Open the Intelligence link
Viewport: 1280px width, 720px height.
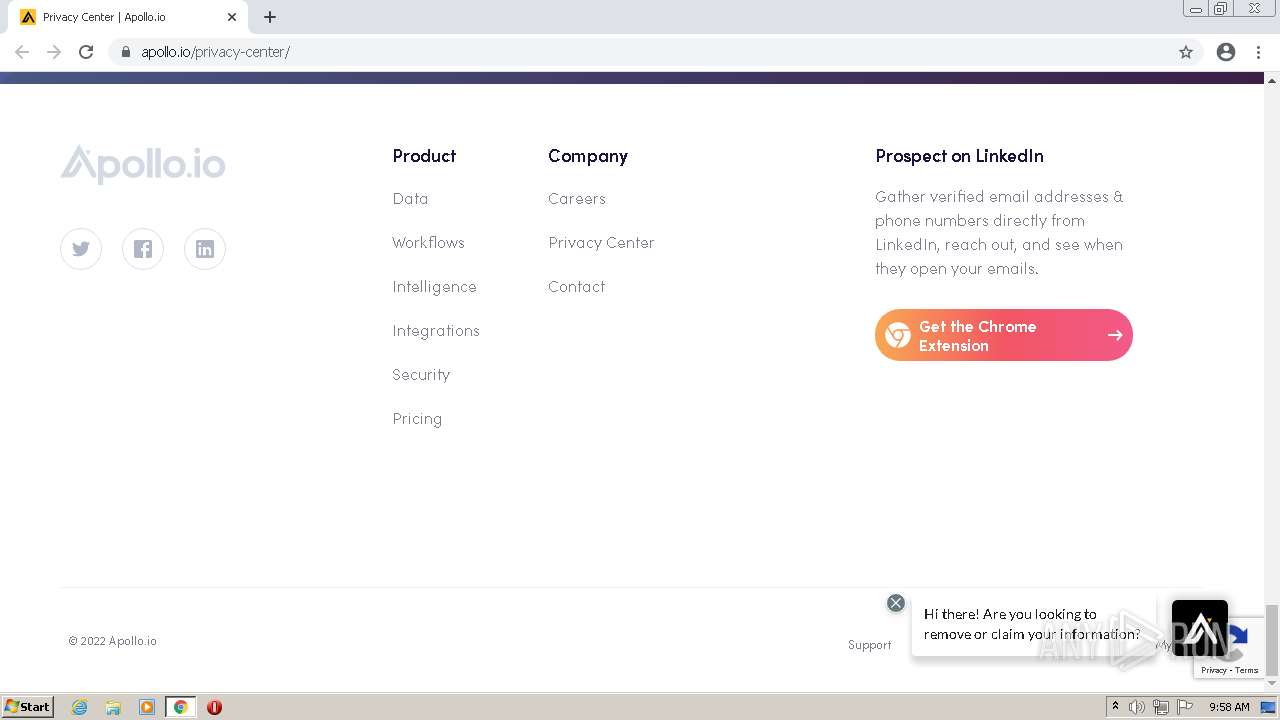click(434, 287)
